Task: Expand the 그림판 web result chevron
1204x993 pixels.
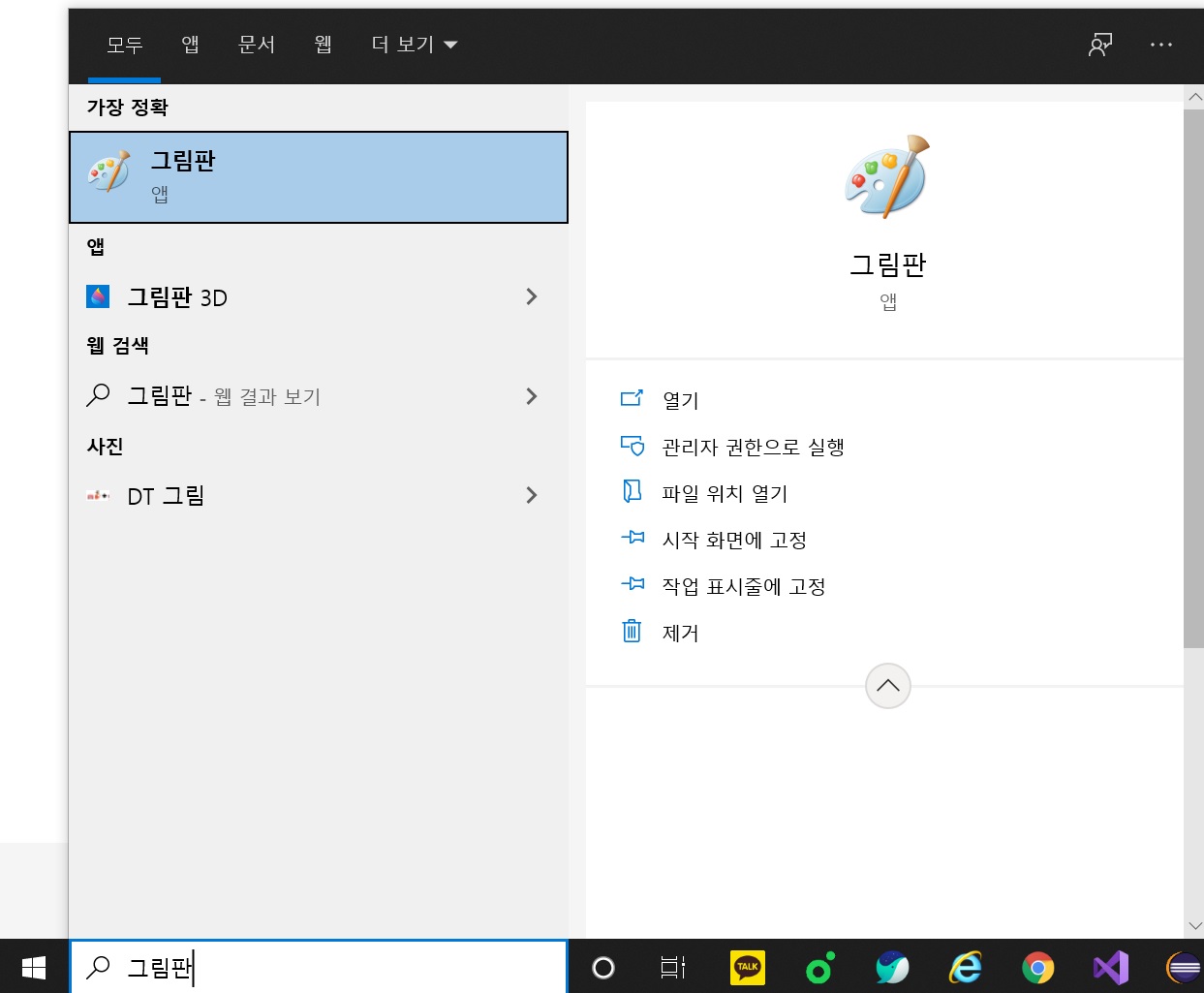Action: point(531,395)
